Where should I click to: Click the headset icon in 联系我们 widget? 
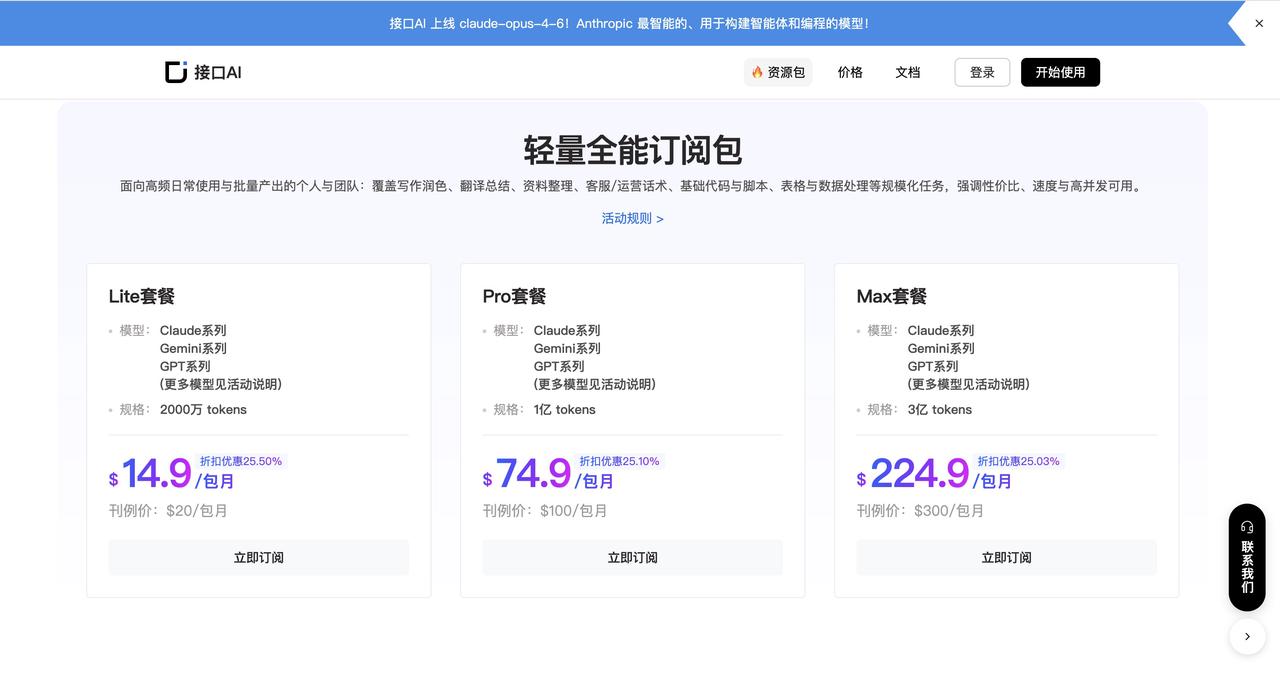1247,526
